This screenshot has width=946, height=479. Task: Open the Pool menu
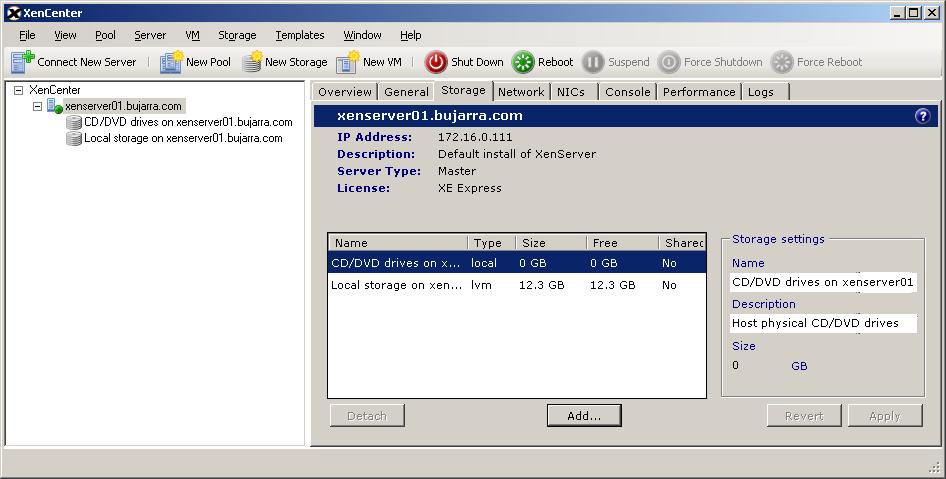(x=105, y=35)
